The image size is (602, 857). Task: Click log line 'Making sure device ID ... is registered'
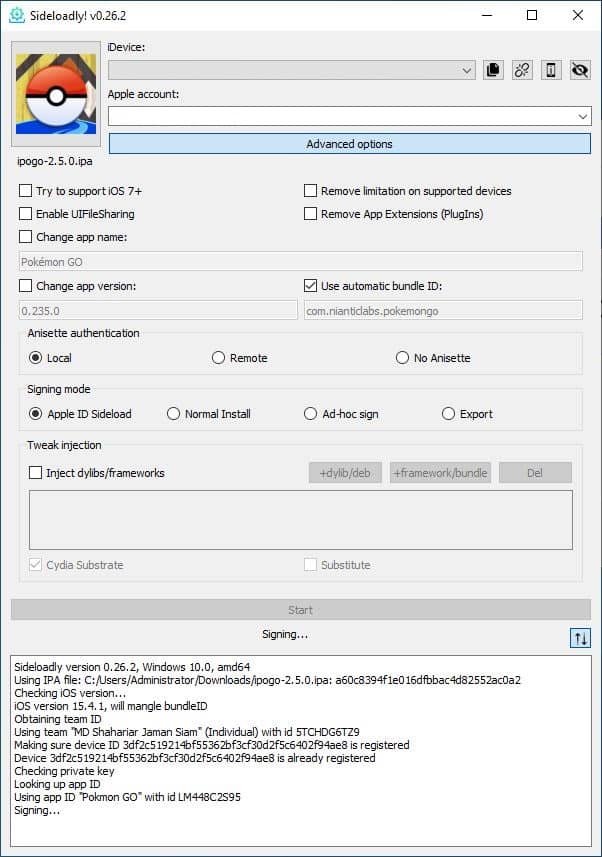tap(212, 746)
